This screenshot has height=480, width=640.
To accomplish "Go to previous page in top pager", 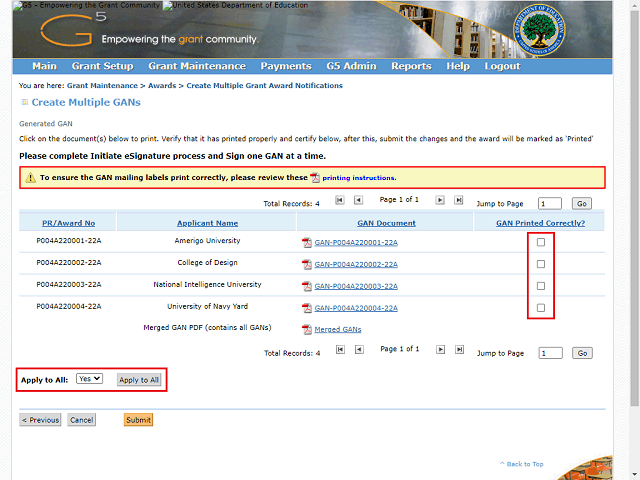I will 358,200.
